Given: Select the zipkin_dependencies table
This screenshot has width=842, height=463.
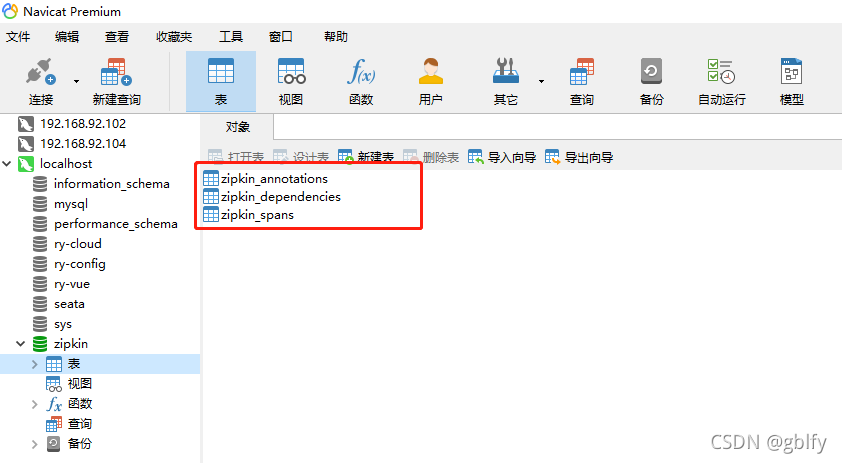Looking at the screenshot, I should (x=272, y=197).
